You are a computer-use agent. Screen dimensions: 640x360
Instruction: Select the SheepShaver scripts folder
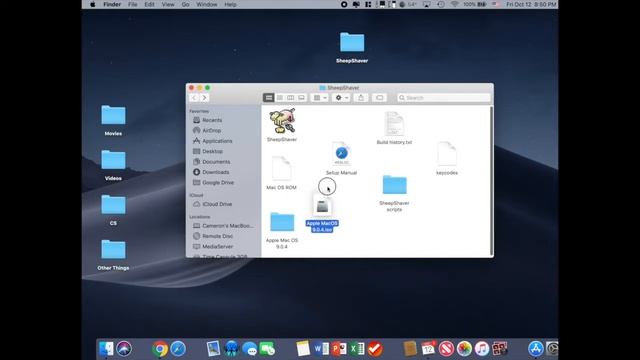[394, 185]
